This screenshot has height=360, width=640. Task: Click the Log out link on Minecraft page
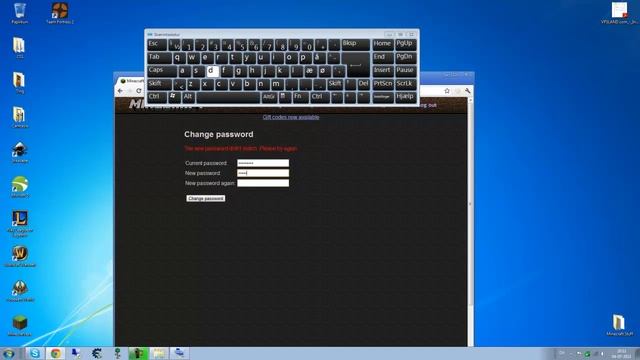(427, 105)
